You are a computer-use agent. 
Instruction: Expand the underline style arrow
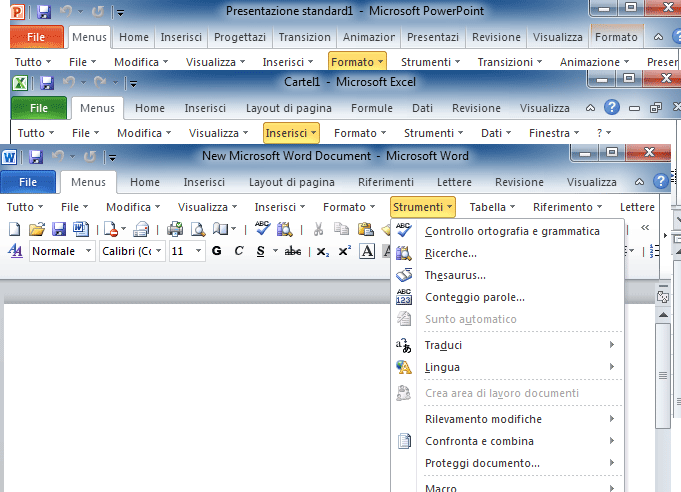point(275,251)
